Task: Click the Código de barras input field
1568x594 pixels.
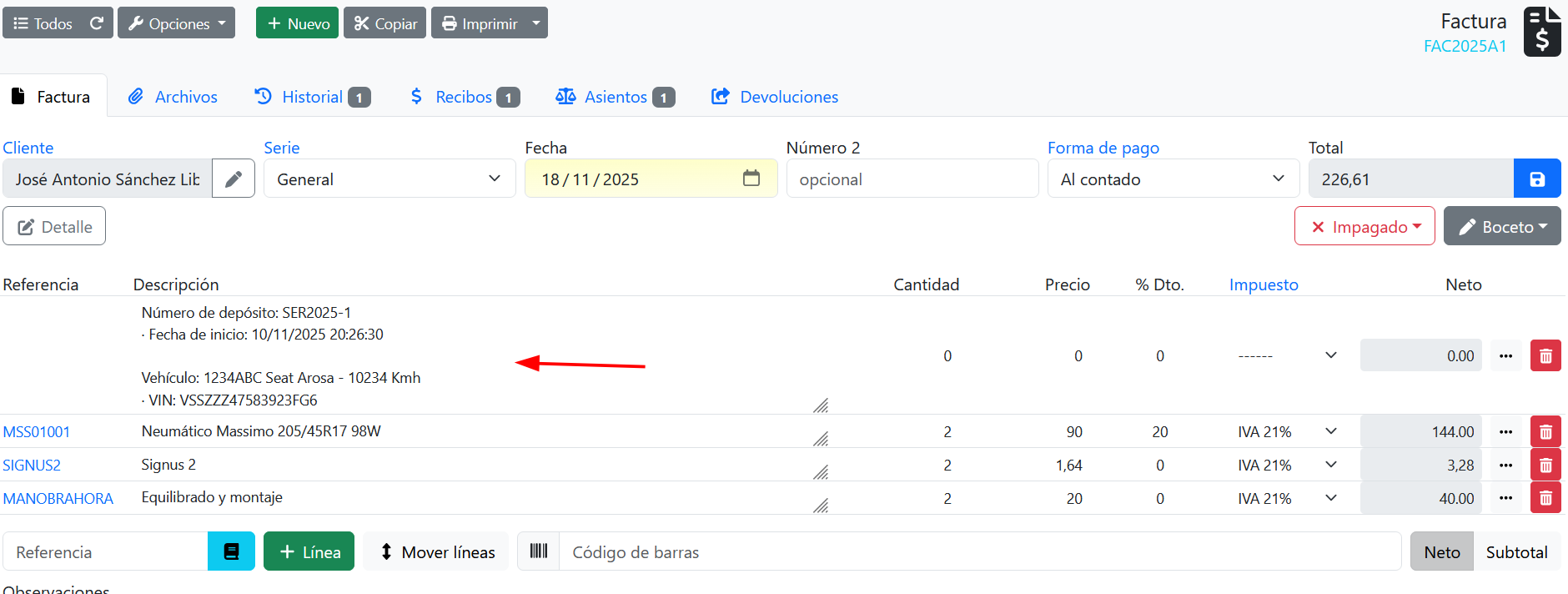Action: click(x=980, y=552)
